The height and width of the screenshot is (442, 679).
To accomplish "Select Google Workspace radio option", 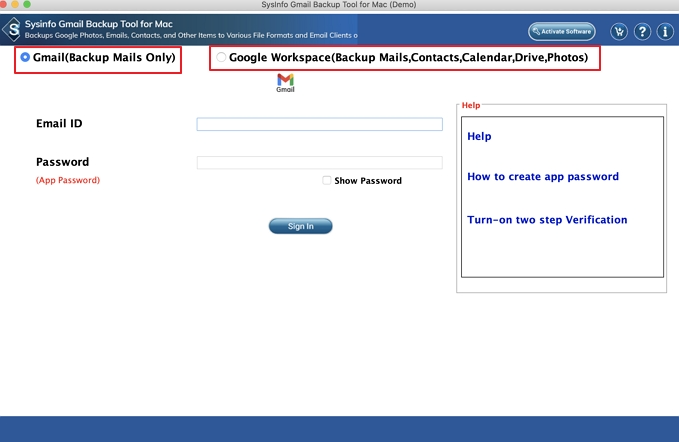I will click(221, 57).
